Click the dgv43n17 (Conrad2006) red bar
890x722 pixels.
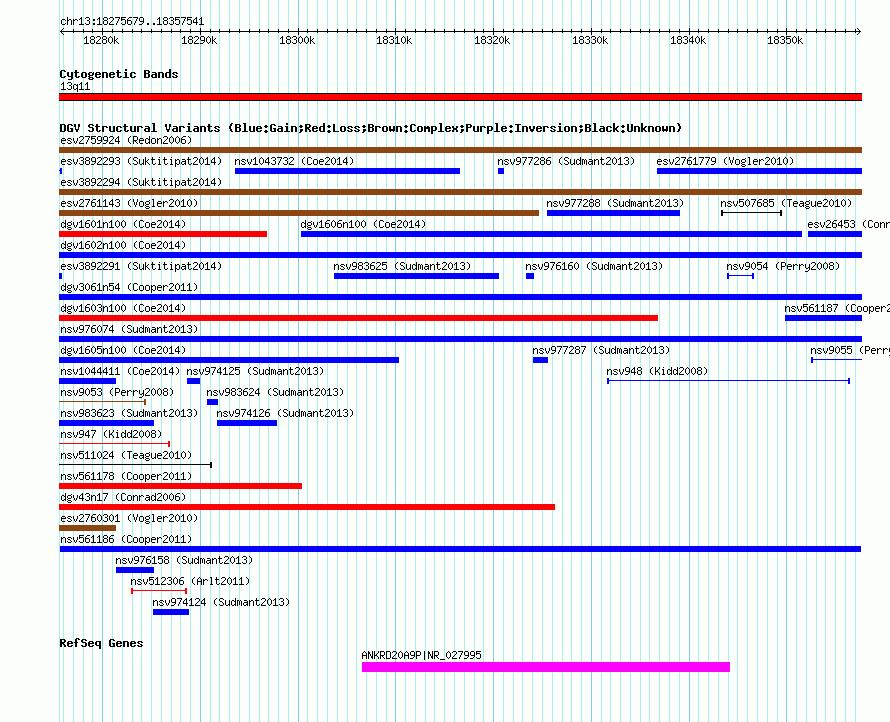(x=307, y=507)
